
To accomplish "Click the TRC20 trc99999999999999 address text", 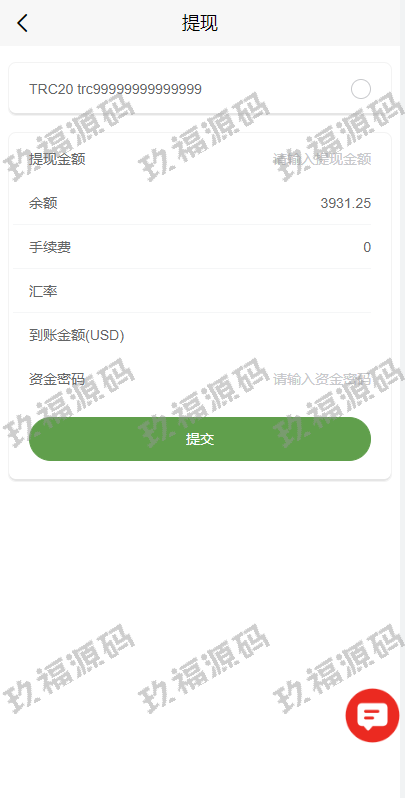I will pyautogui.click(x=115, y=89).
